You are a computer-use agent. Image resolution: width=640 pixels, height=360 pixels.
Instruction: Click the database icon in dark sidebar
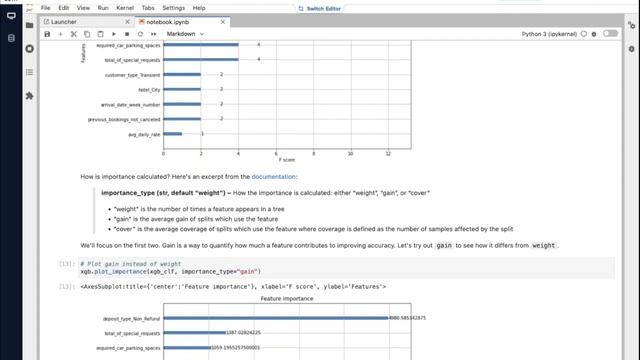point(11,38)
